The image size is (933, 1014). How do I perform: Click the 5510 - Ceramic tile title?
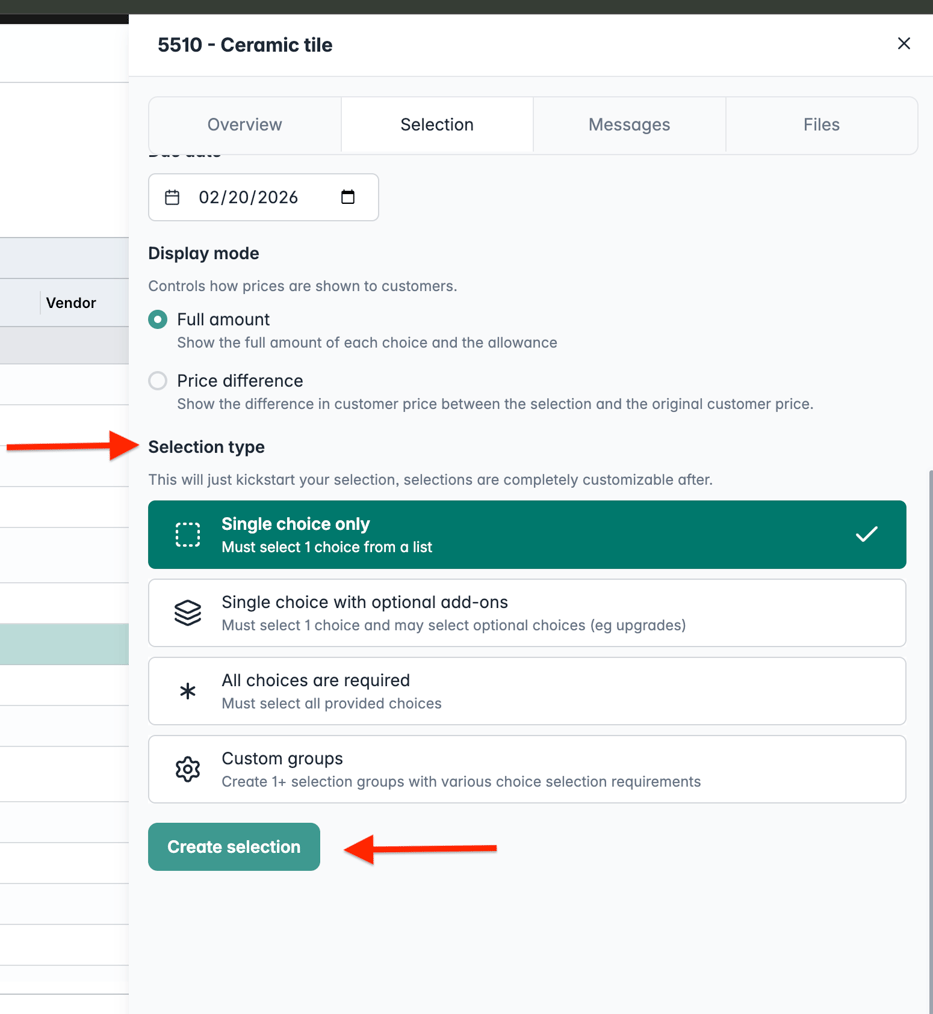click(x=245, y=45)
